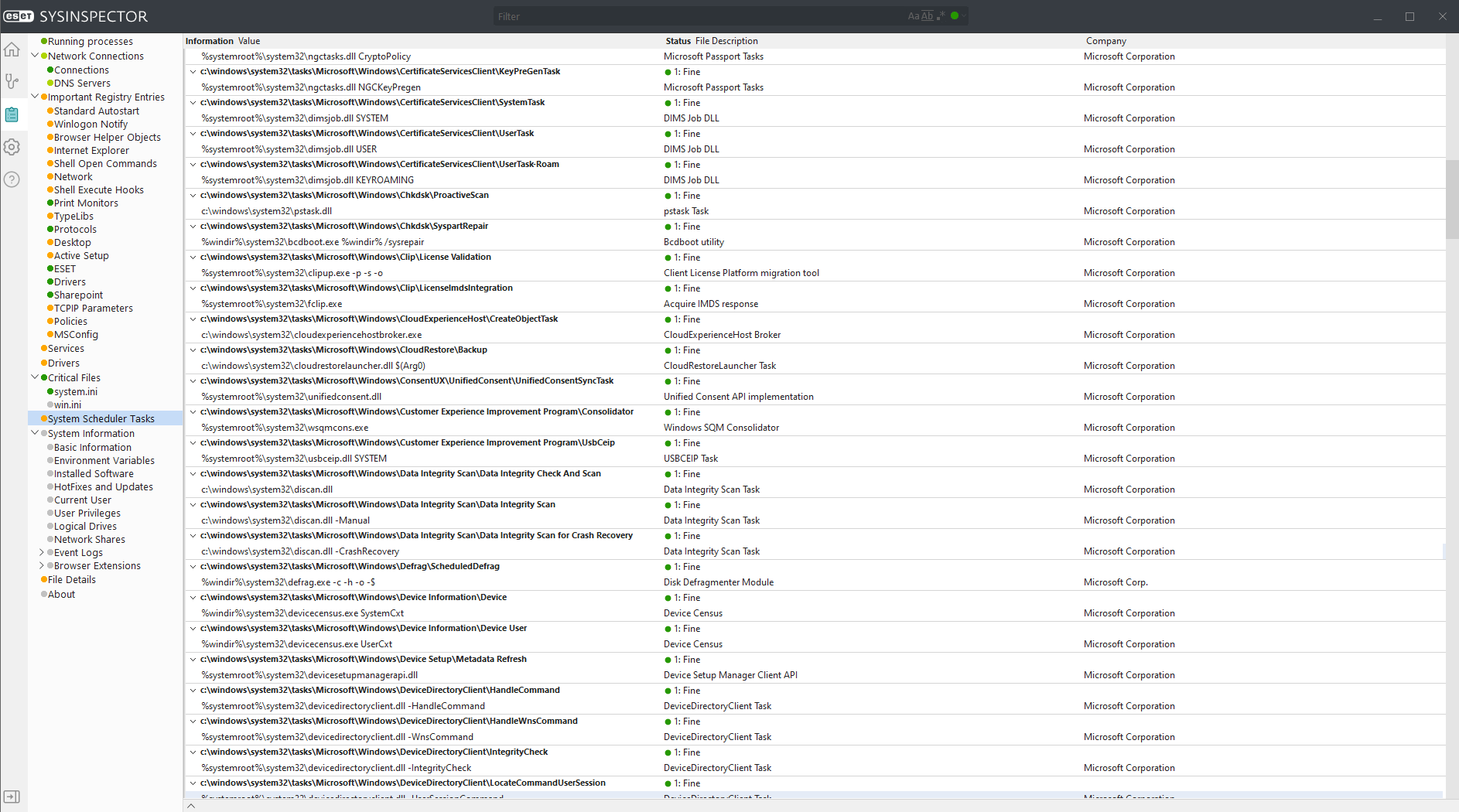Select the wsqmcons.exe row
Viewport: 1459px width, 812px height.
click(814, 428)
